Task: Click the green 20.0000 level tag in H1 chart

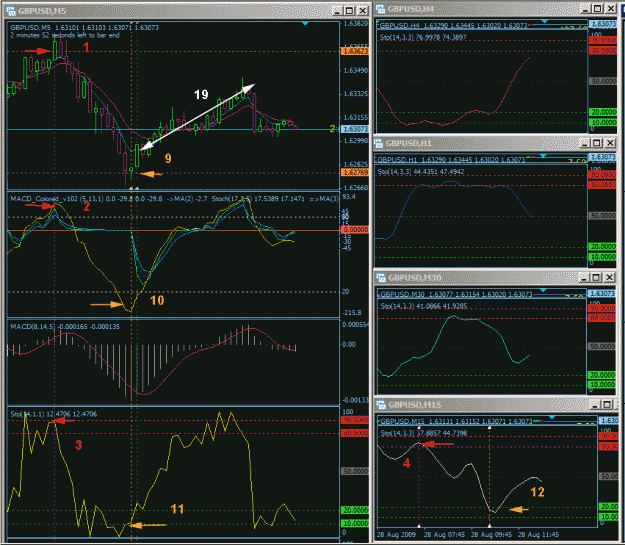Action: (602, 247)
